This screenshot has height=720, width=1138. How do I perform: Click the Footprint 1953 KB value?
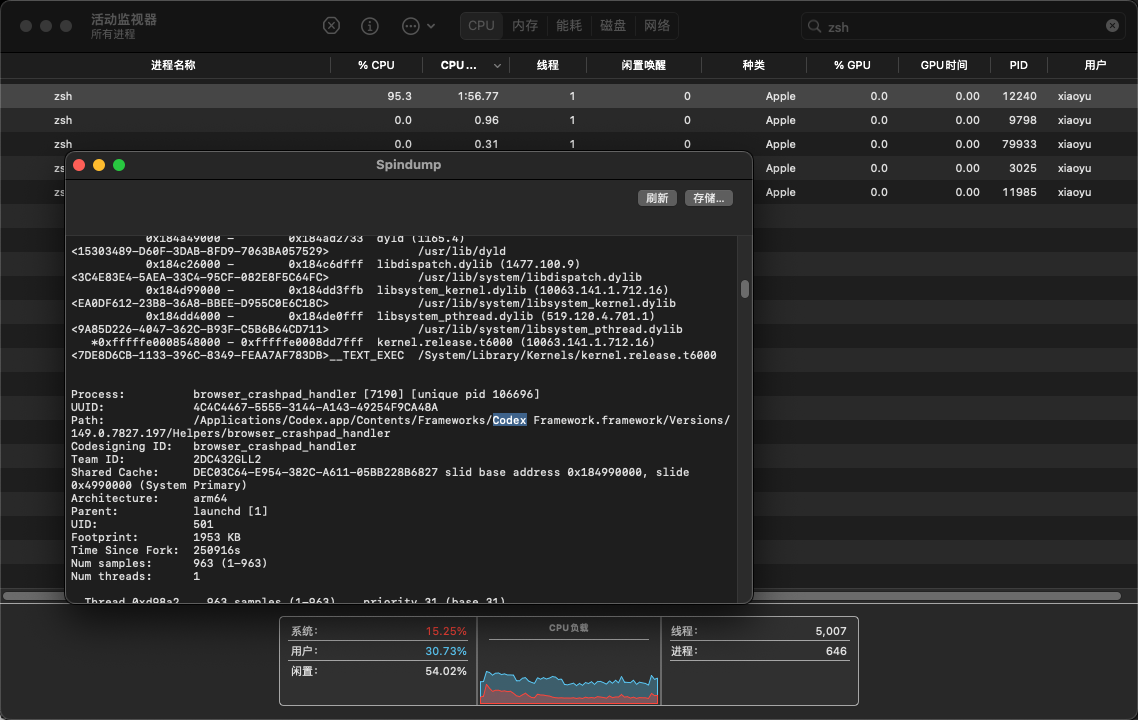click(x=216, y=538)
